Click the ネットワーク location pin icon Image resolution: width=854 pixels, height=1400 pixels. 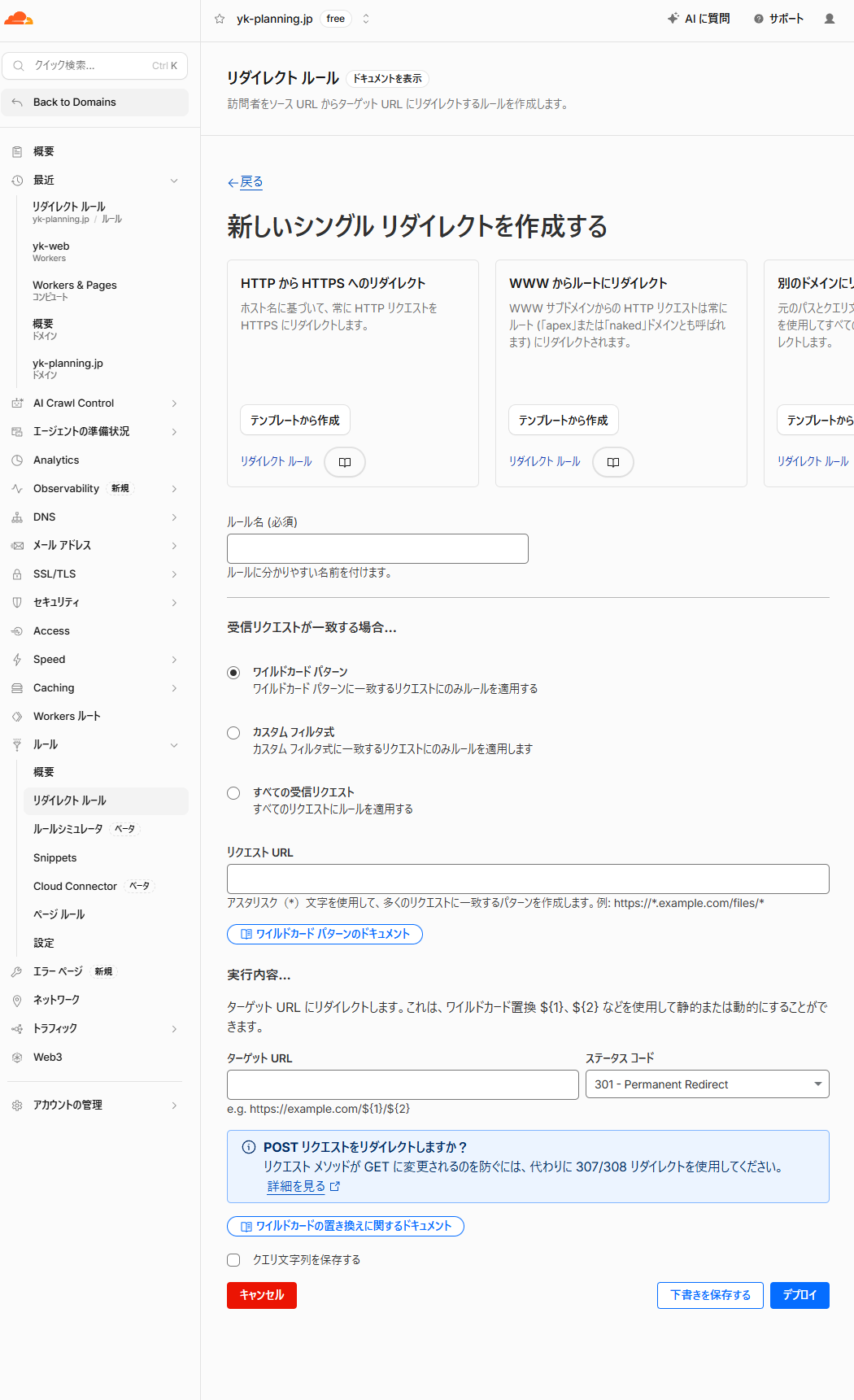click(x=17, y=1001)
